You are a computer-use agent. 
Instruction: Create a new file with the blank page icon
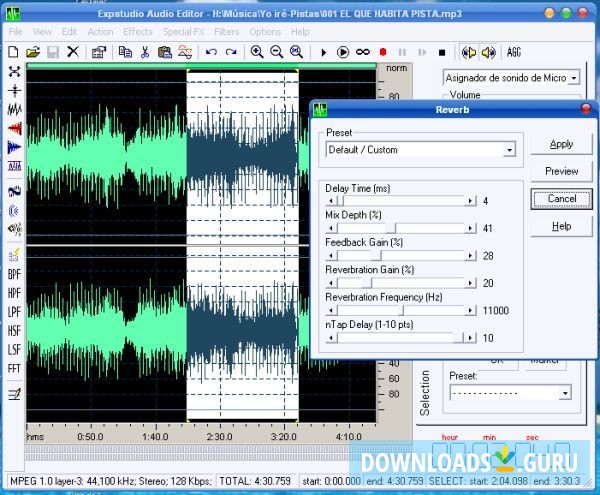click(x=13, y=52)
